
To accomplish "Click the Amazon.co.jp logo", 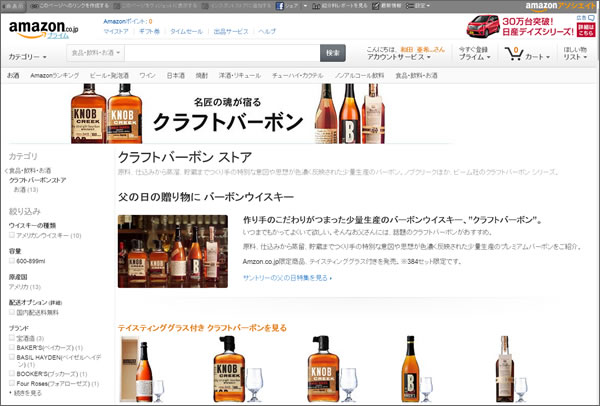I will (x=43, y=28).
